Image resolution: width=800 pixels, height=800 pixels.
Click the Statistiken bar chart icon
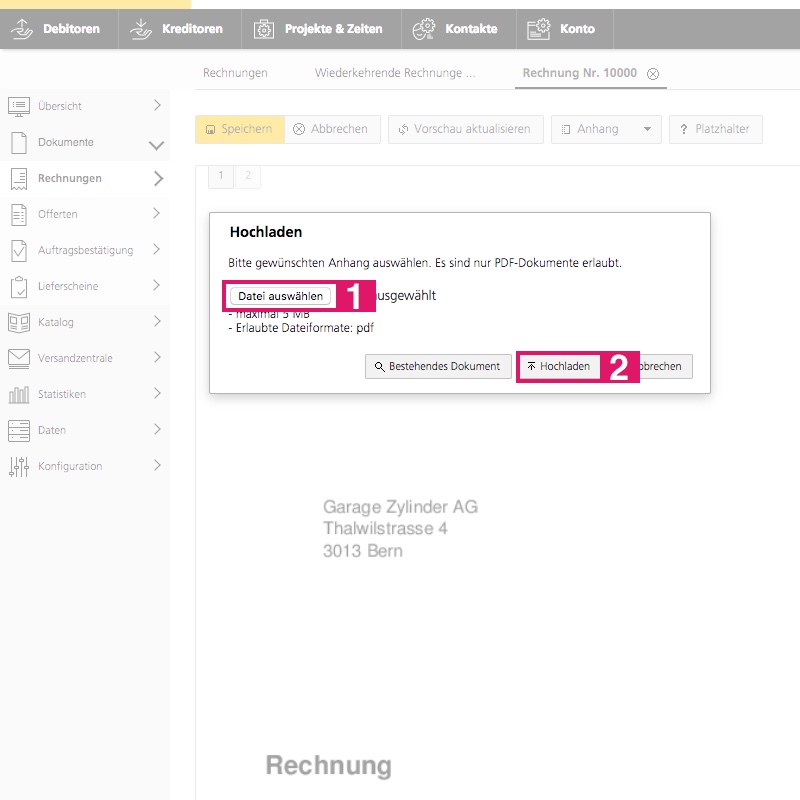click(x=18, y=394)
